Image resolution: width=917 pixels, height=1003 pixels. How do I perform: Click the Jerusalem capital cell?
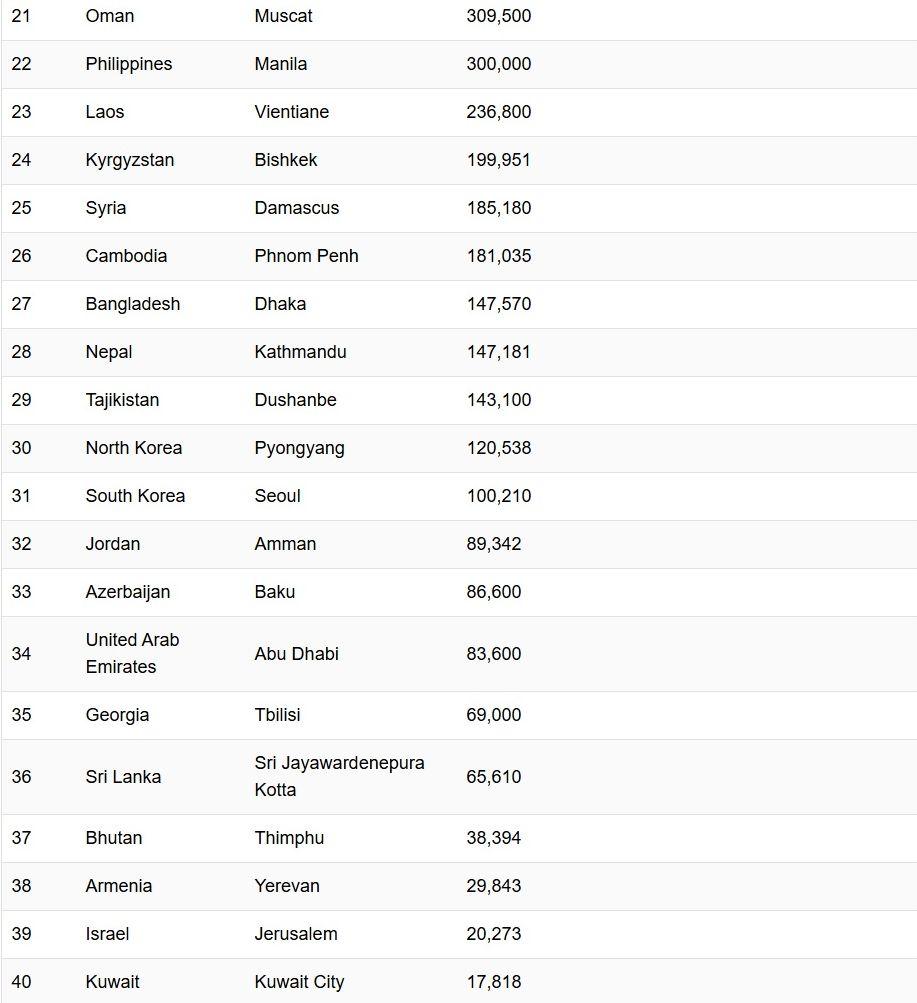[296, 934]
